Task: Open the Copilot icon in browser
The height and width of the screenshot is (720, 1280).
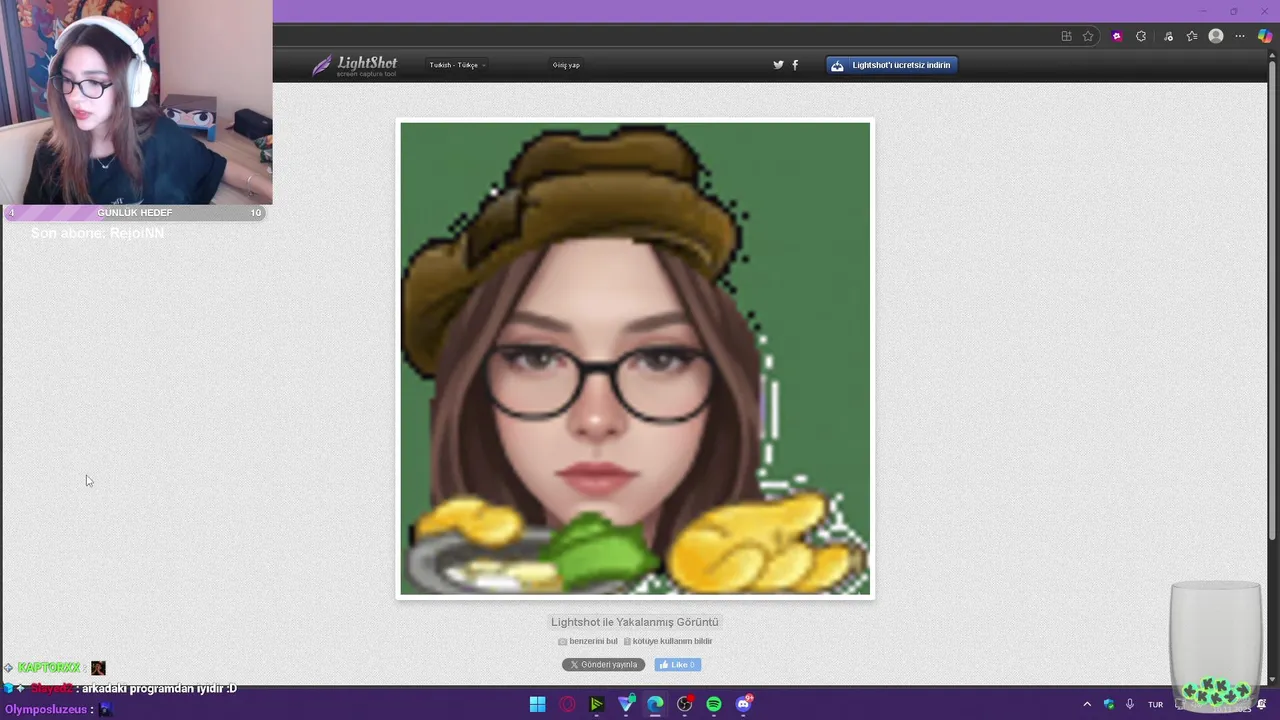Action: click(1265, 36)
